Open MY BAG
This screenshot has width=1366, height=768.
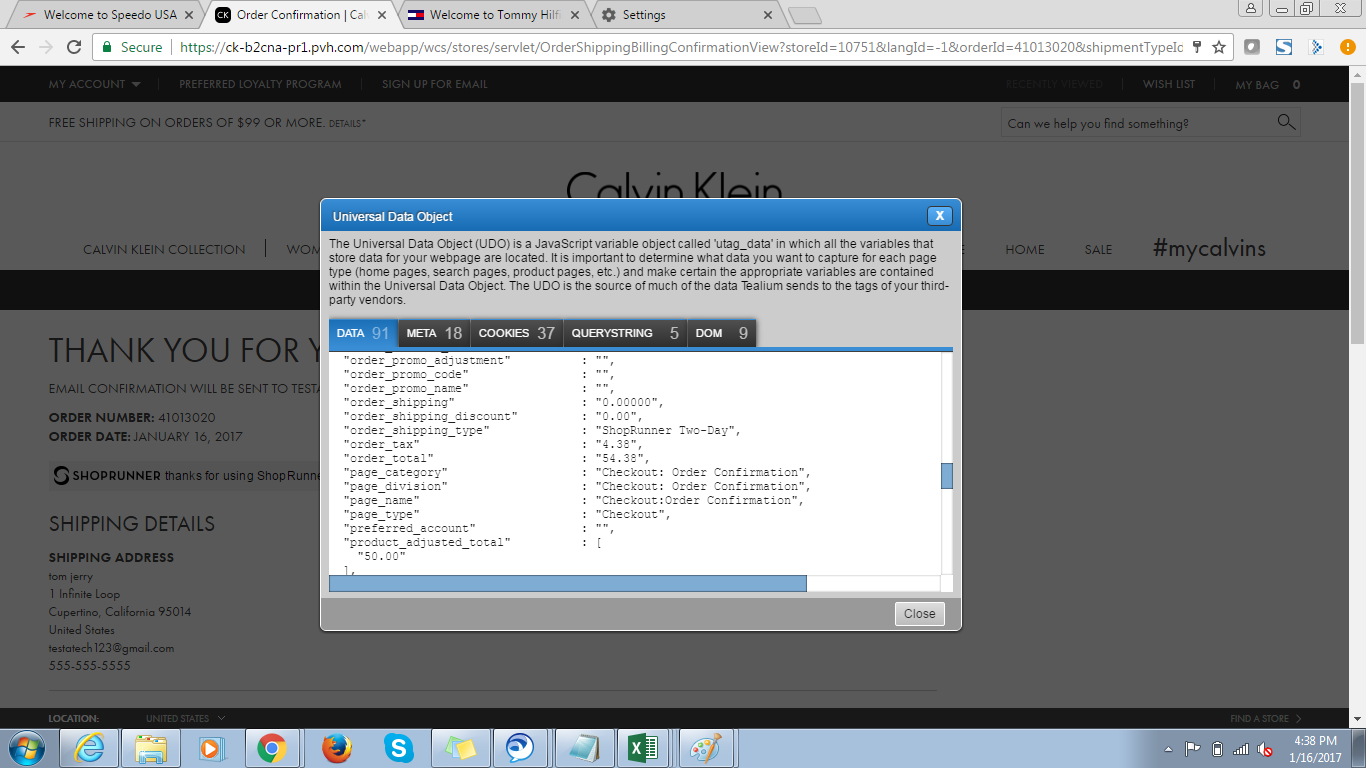pos(1268,85)
